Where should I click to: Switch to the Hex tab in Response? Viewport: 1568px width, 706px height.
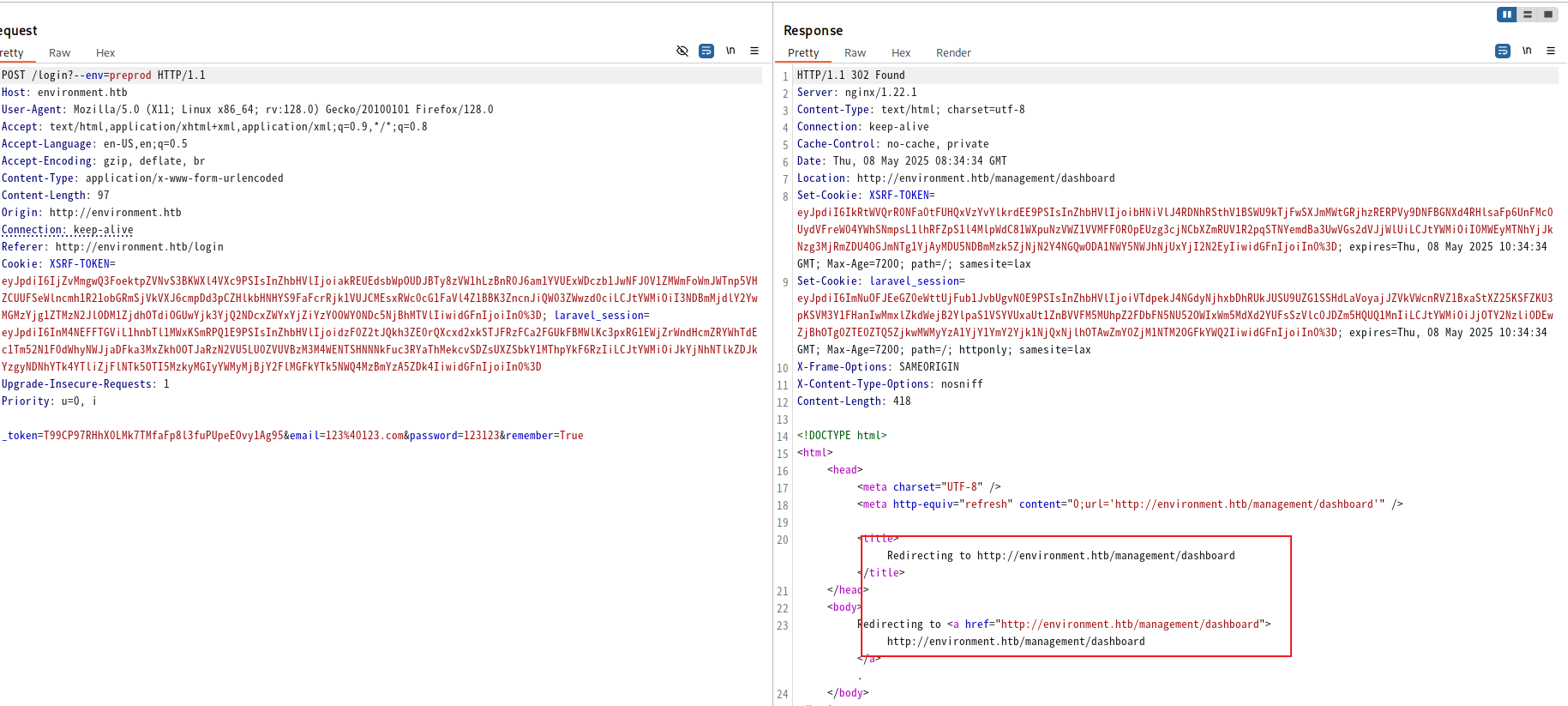(901, 53)
